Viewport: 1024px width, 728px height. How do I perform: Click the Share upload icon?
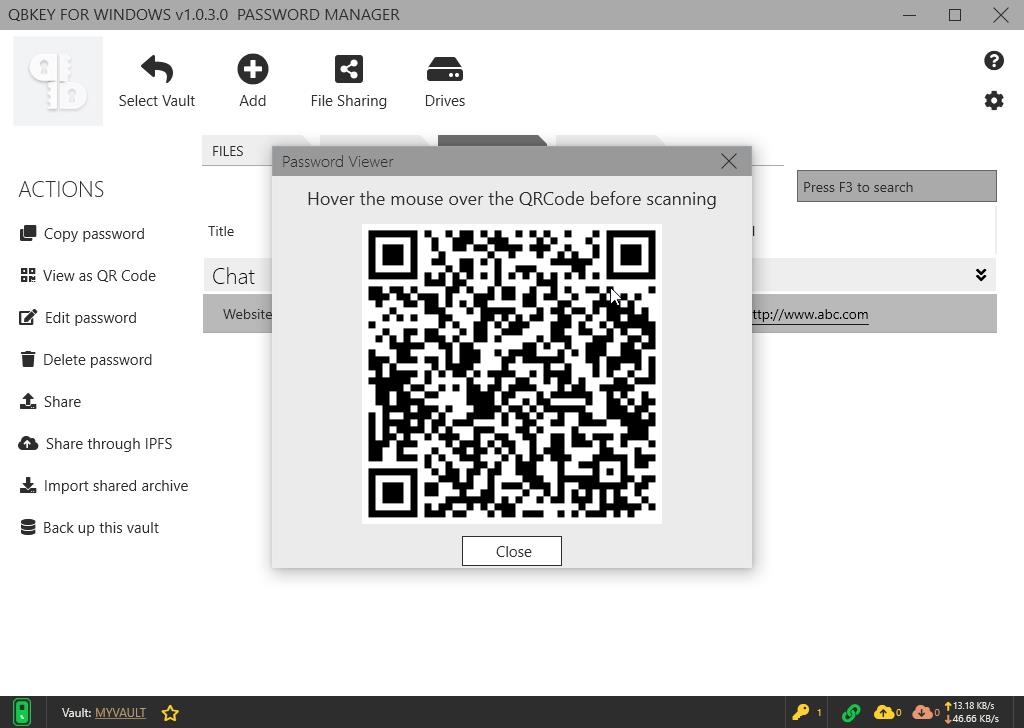[x=28, y=401]
